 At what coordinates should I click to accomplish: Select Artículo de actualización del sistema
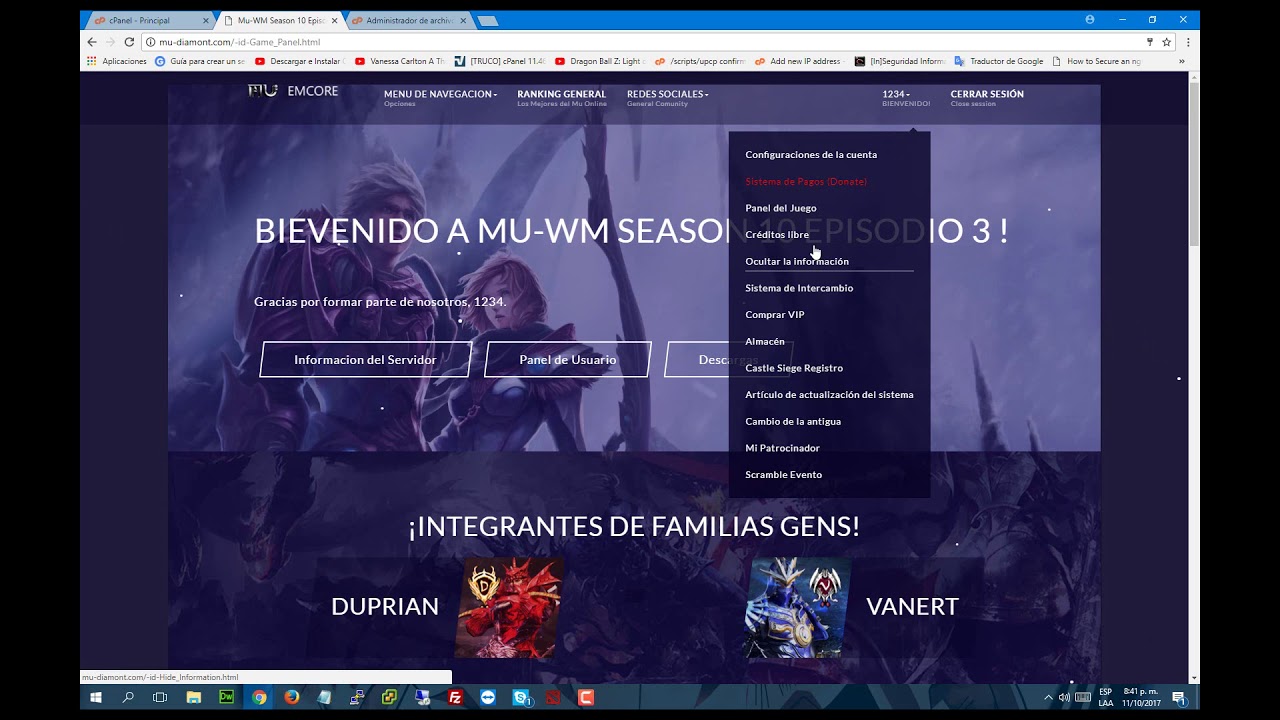click(x=829, y=395)
